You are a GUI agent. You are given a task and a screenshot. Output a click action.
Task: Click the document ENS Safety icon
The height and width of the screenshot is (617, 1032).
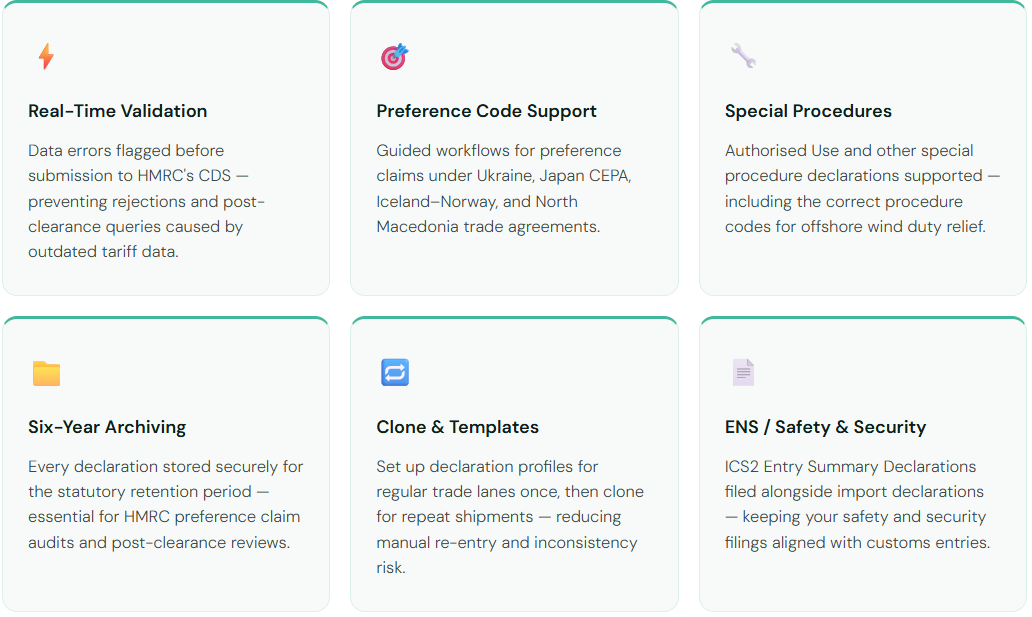[743, 373]
